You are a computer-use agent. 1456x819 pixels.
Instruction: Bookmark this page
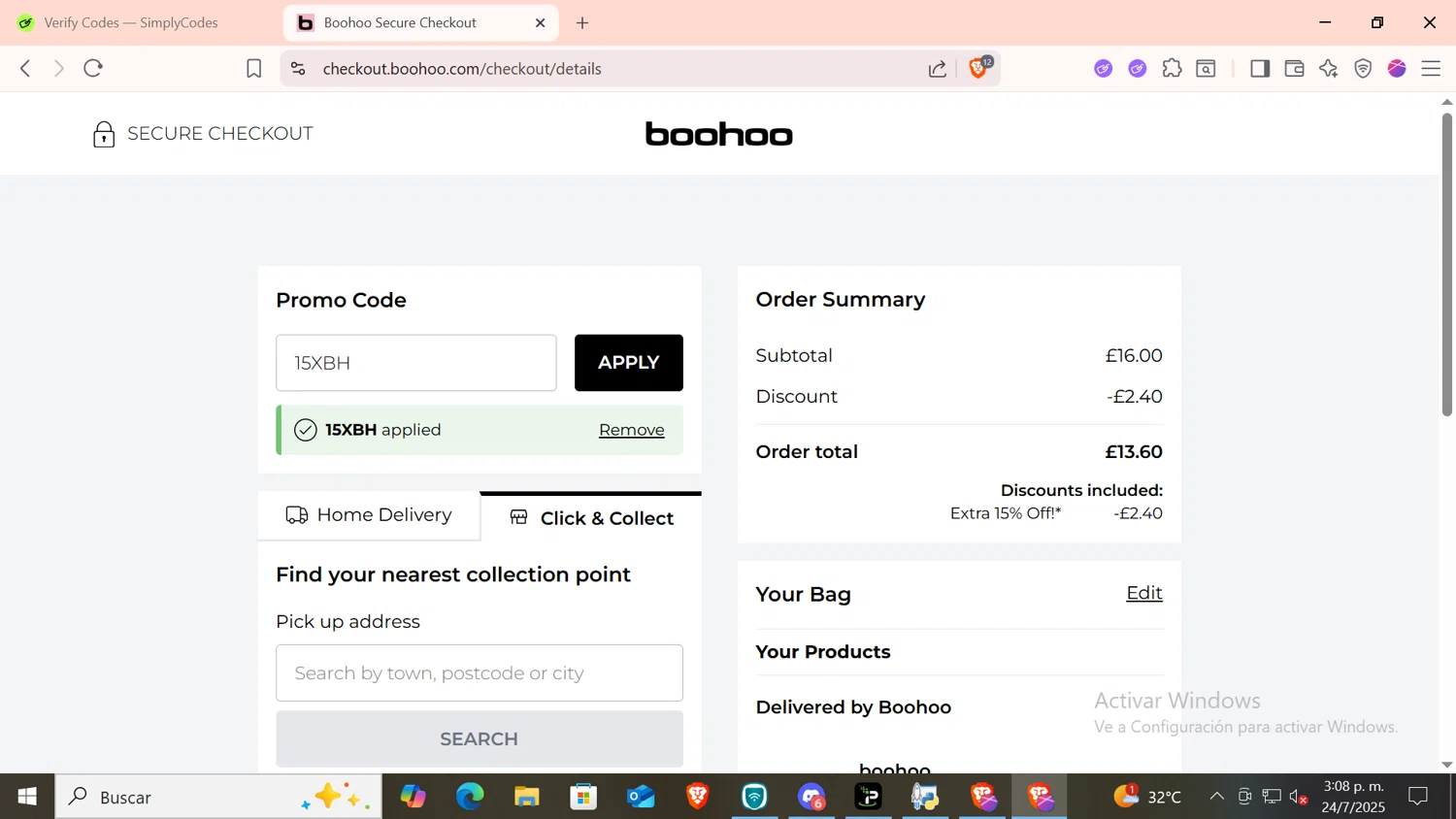pyautogui.click(x=253, y=69)
